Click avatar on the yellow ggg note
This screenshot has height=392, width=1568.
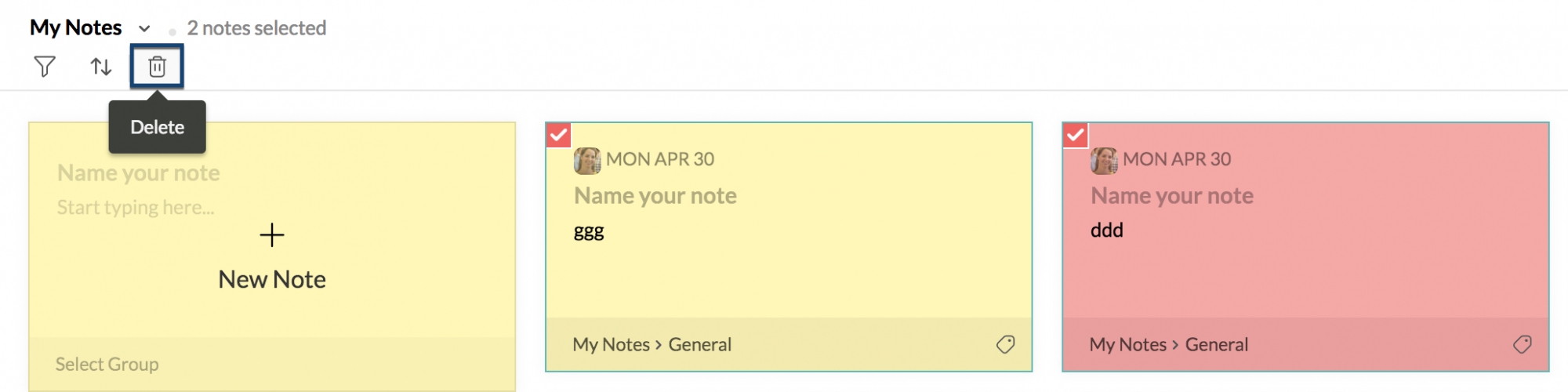(587, 160)
